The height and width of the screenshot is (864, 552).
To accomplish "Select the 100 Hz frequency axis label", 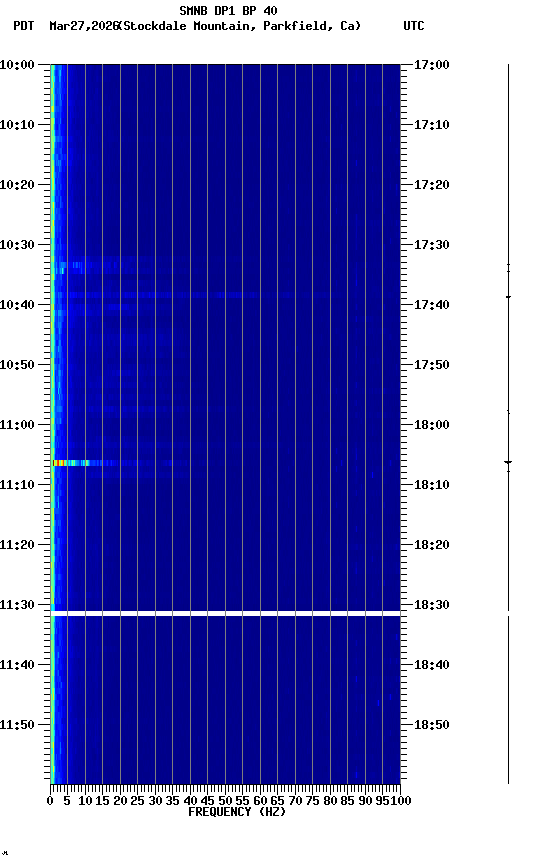I will 402,801.
